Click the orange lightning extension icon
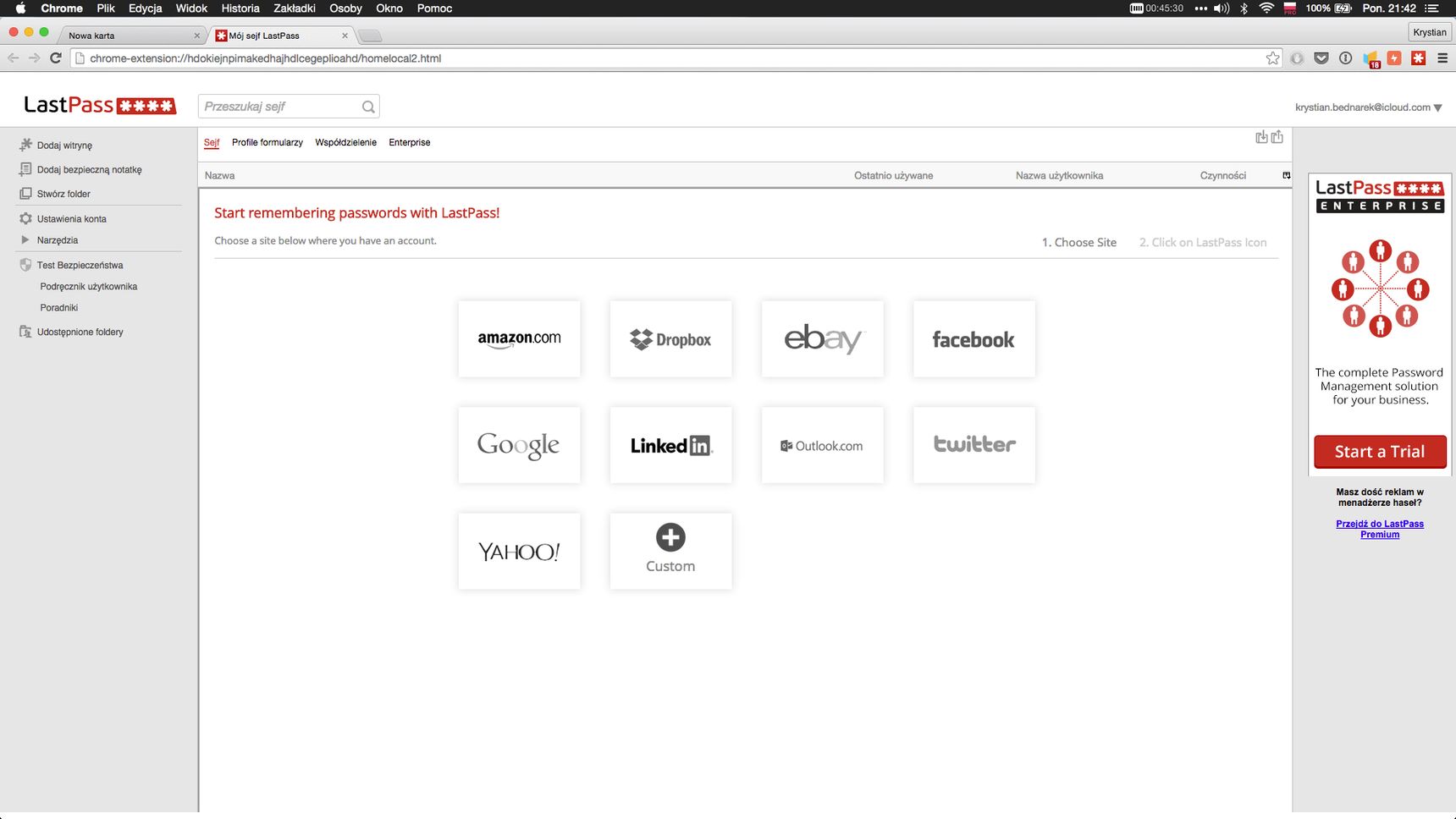1456x819 pixels. click(1394, 58)
